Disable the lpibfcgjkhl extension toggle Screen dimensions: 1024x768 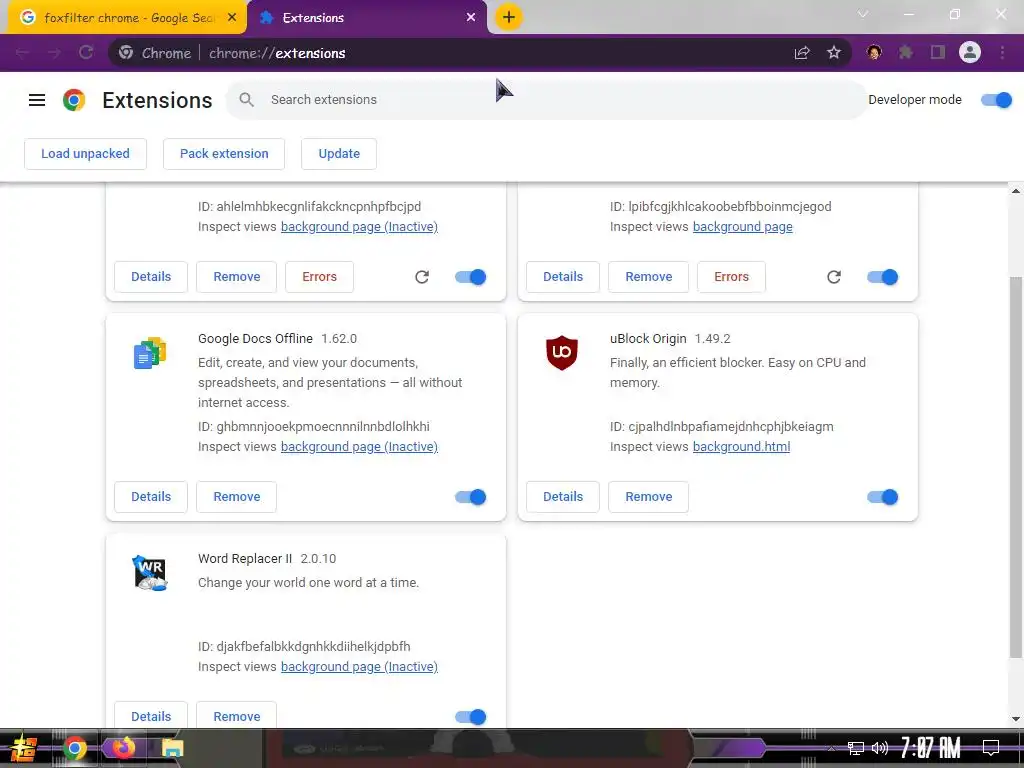pyautogui.click(x=883, y=277)
